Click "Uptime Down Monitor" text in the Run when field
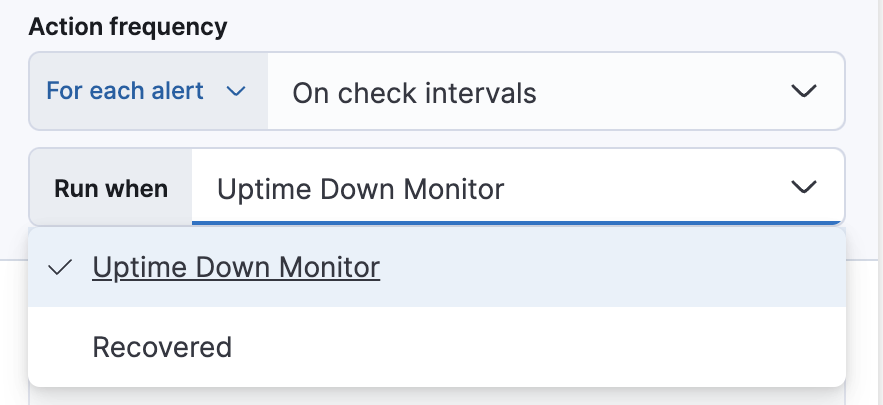Image resolution: width=883 pixels, height=405 pixels. pos(360,188)
